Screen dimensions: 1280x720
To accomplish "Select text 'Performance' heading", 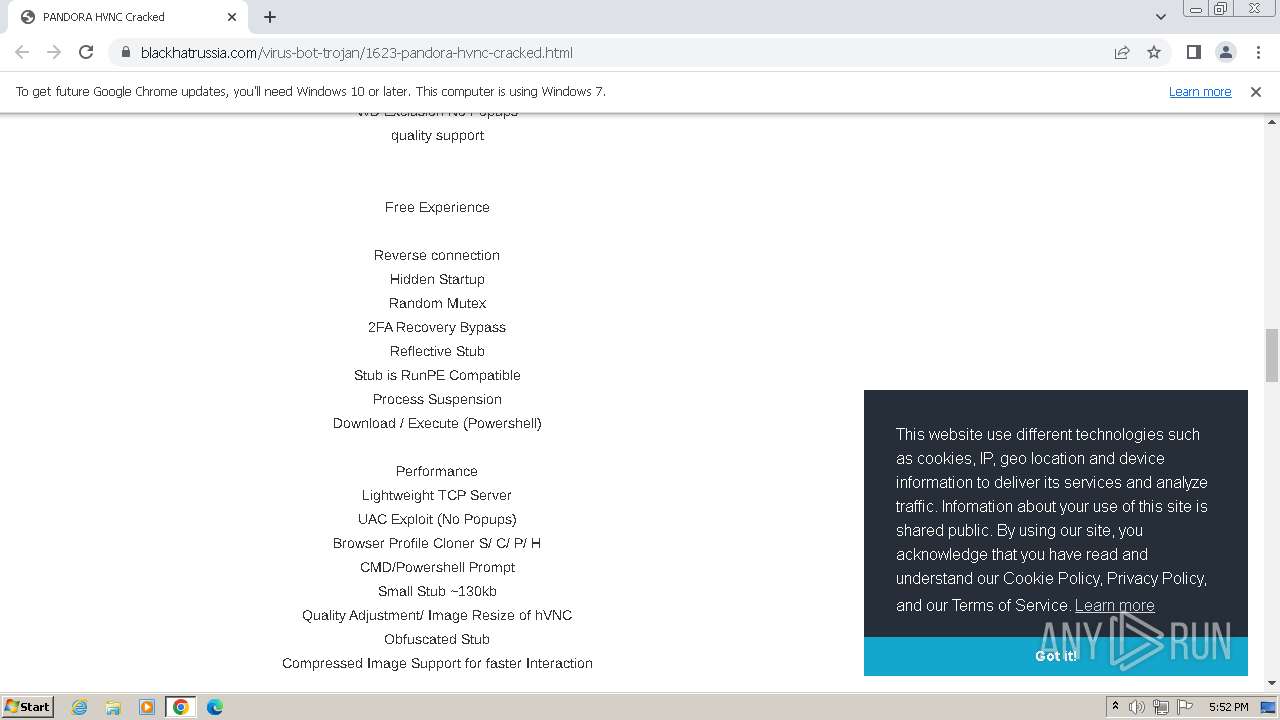I will point(437,471).
